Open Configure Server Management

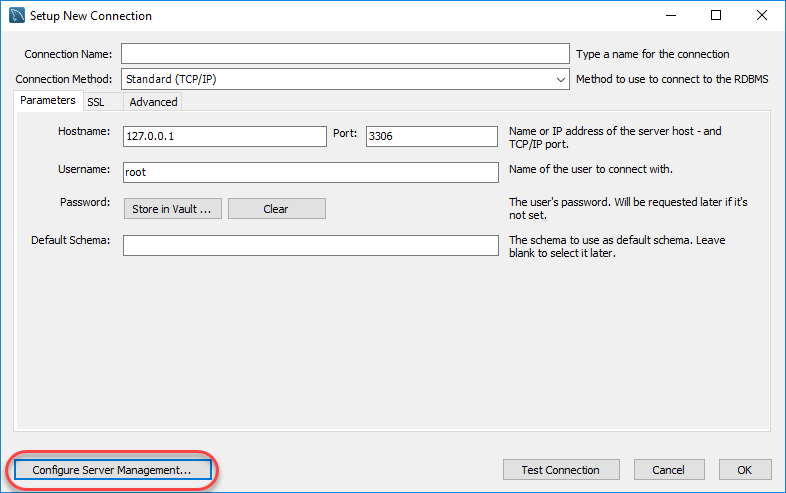(111, 470)
